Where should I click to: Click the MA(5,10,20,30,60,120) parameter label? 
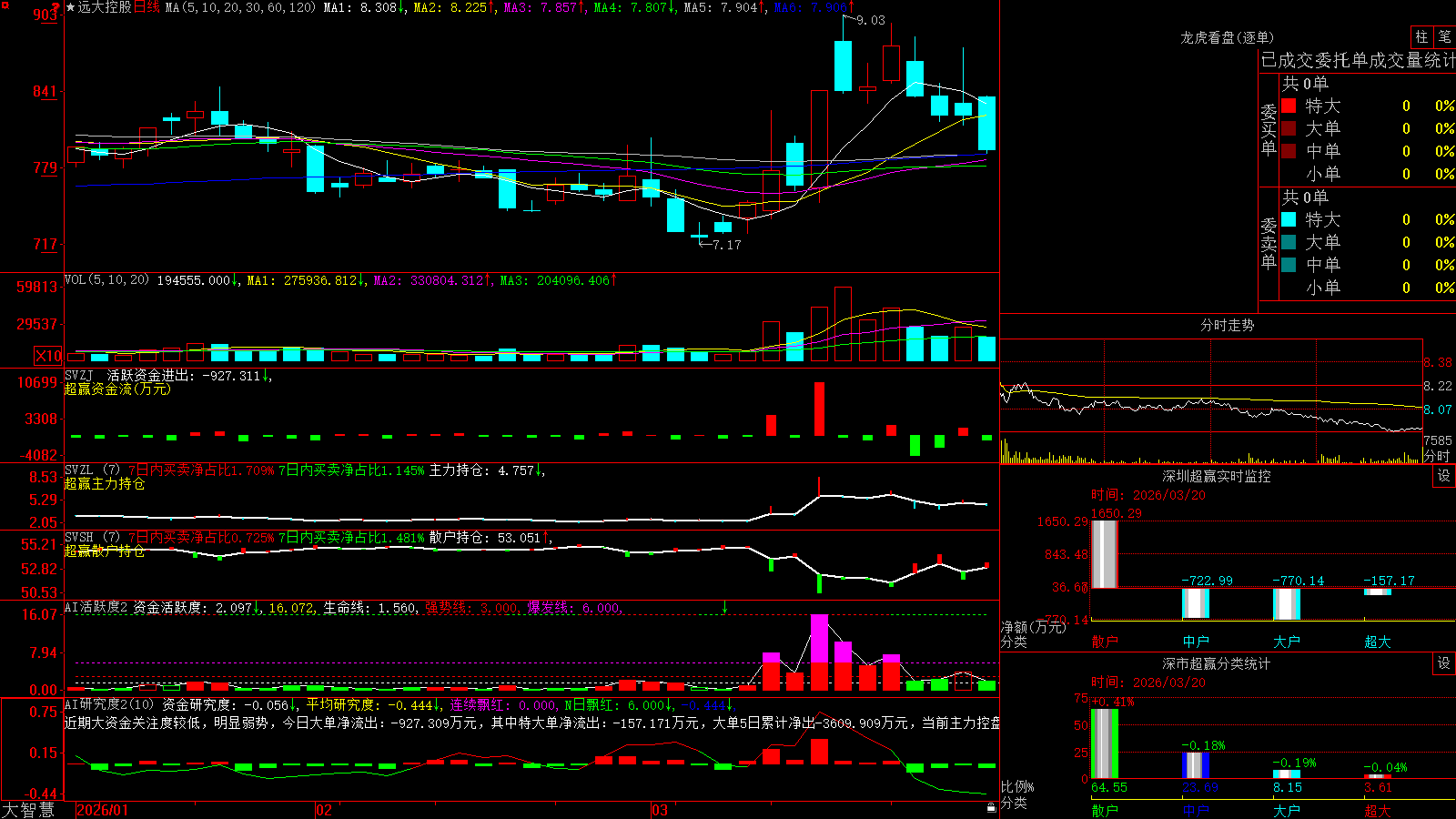tap(240, 7)
